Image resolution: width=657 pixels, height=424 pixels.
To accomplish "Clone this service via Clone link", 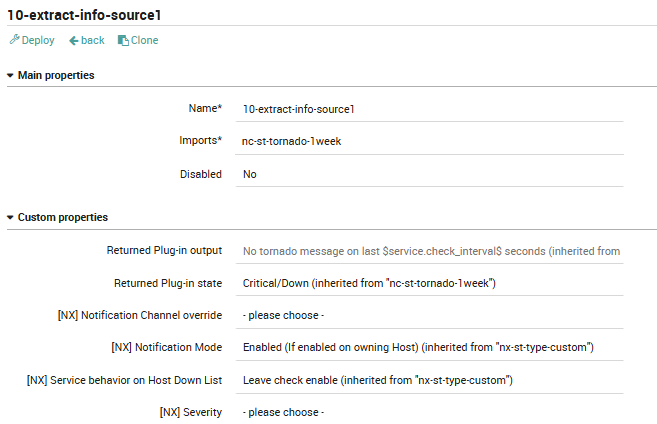I will pos(138,40).
